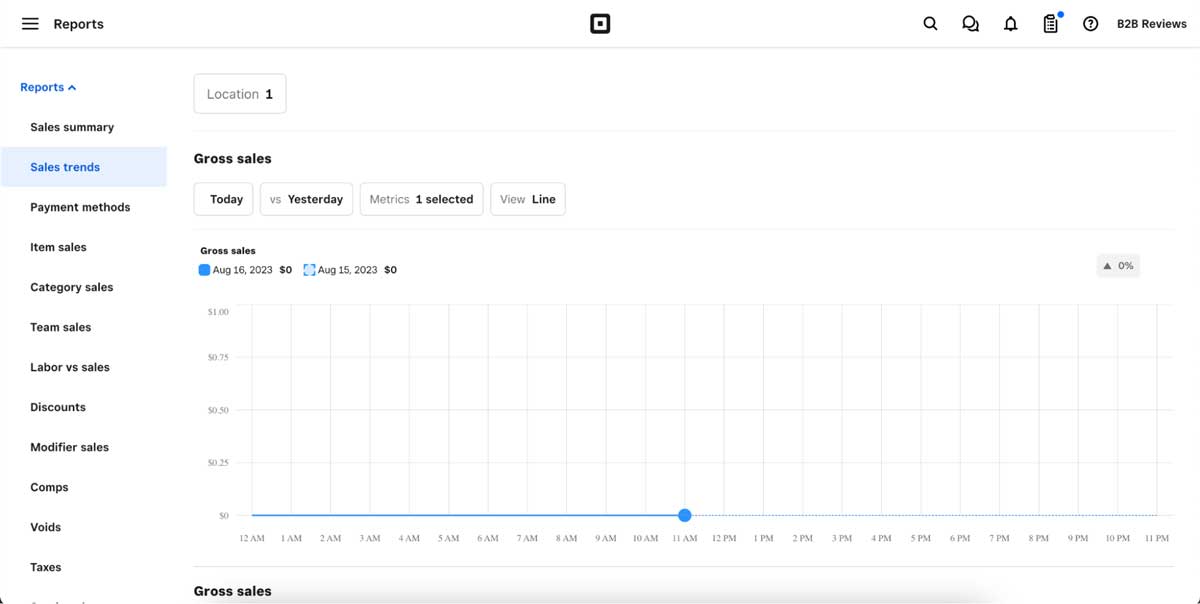Open the Location filter
Viewport: 1200px width, 604px height.
pyautogui.click(x=240, y=93)
